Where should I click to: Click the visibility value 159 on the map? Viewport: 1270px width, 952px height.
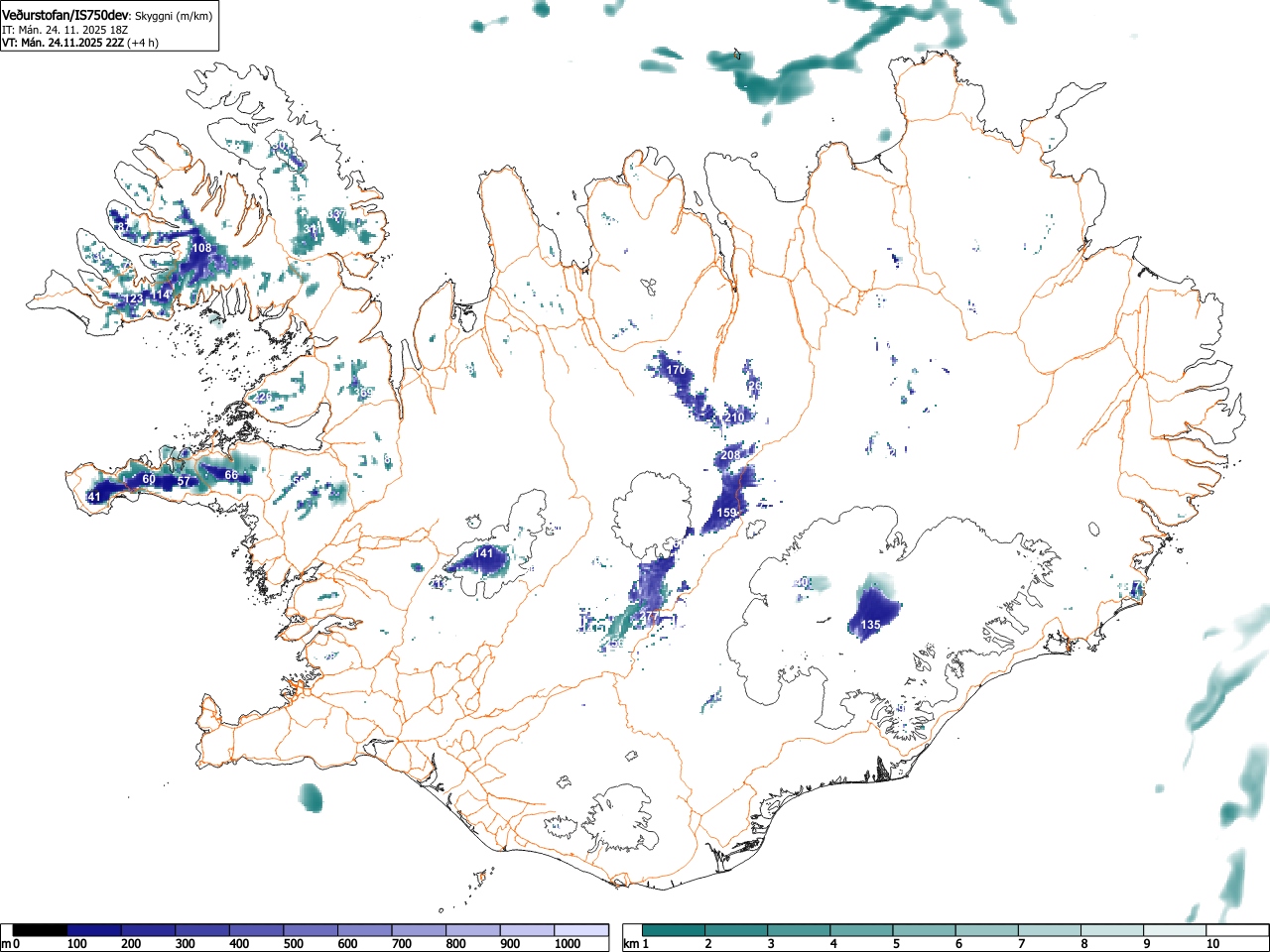[x=727, y=513]
